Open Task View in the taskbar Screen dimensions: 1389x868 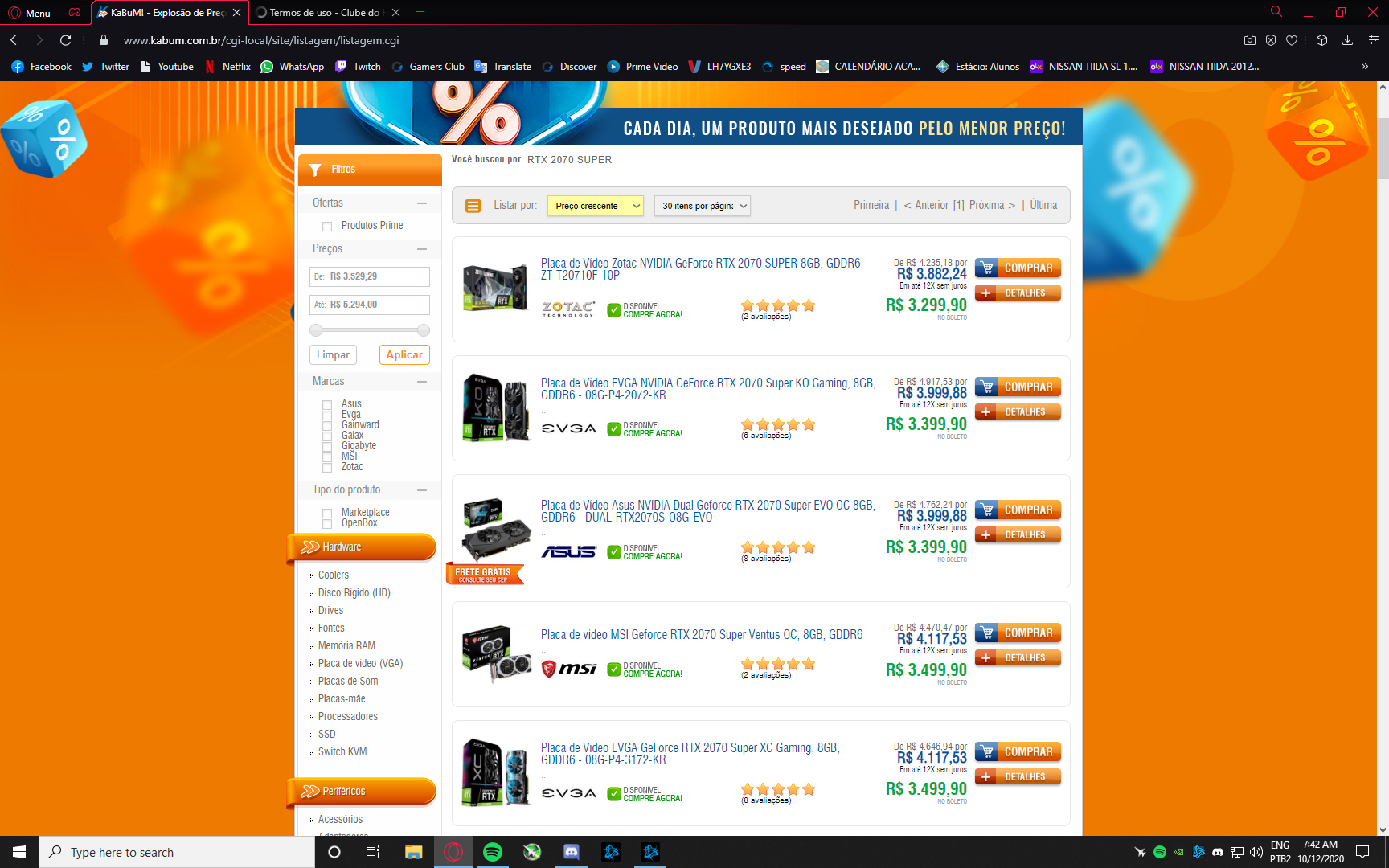(373, 852)
